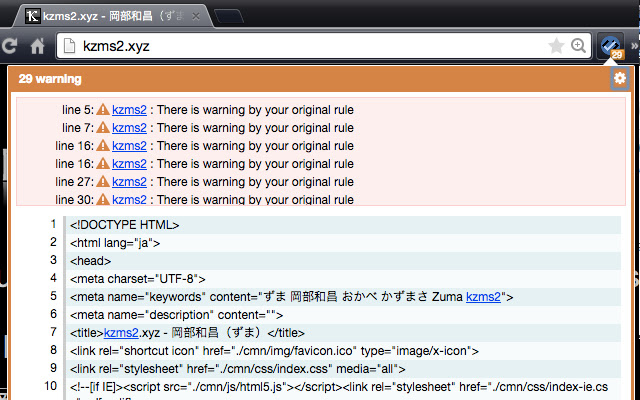Go to the browser home page icon
The height and width of the screenshot is (400, 640).
coord(37,46)
